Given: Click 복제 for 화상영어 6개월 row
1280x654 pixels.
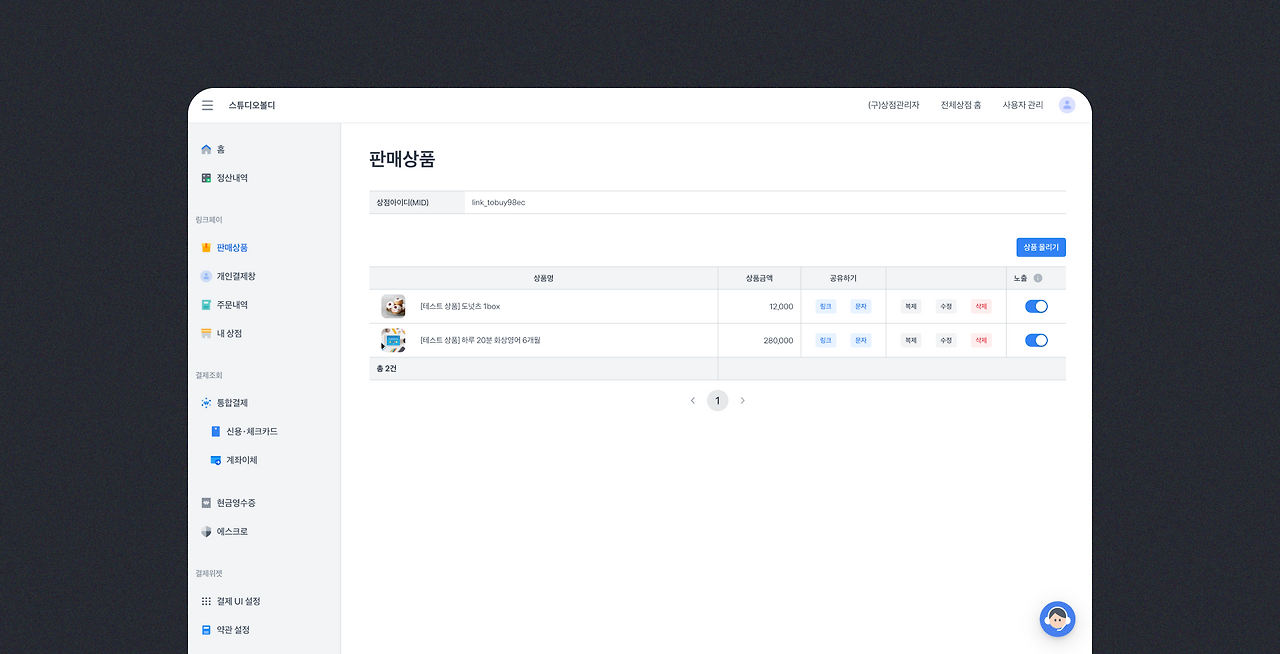Looking at the screenshot, I should (911, 340).
